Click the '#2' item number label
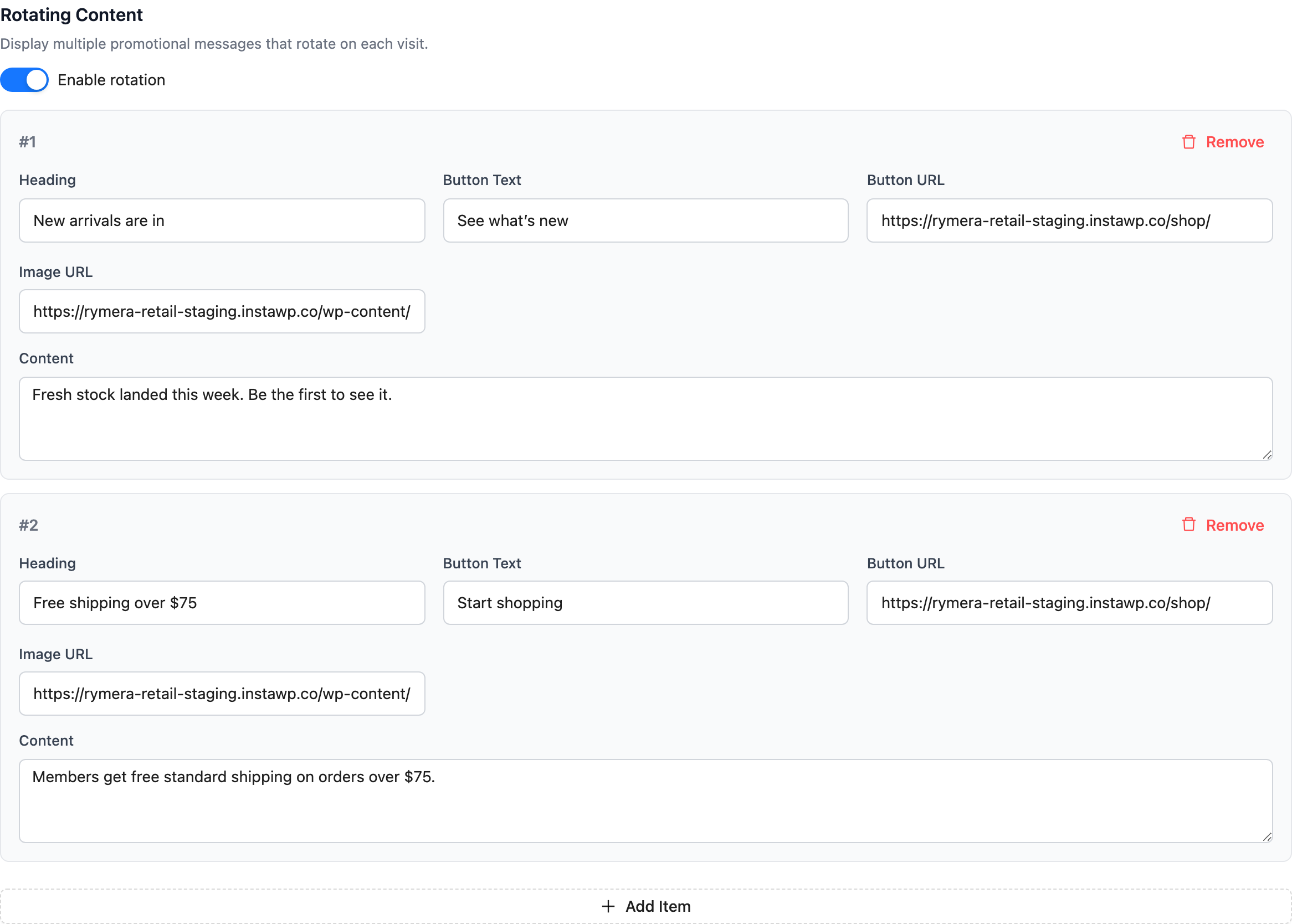1292x924 pixels. (x=28, y=525)
